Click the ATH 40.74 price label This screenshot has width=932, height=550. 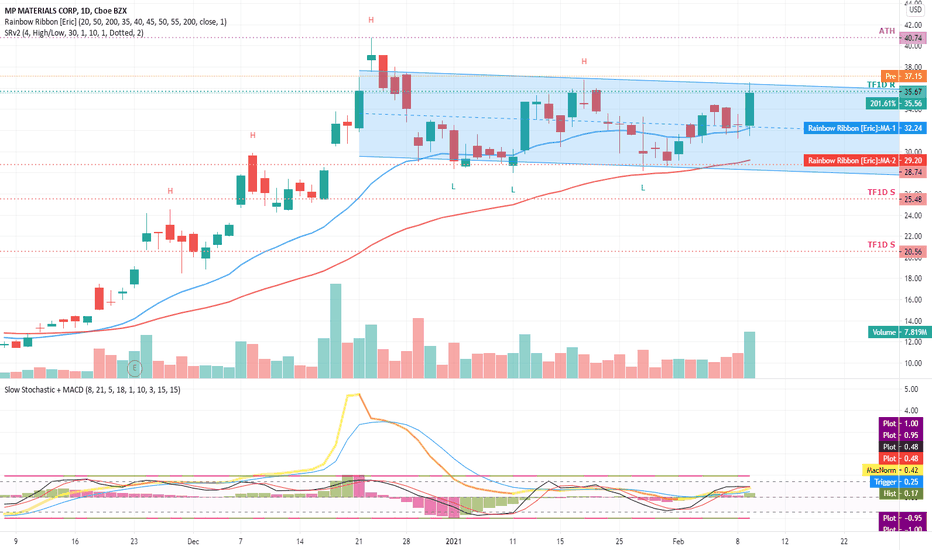tap(914, 38)
